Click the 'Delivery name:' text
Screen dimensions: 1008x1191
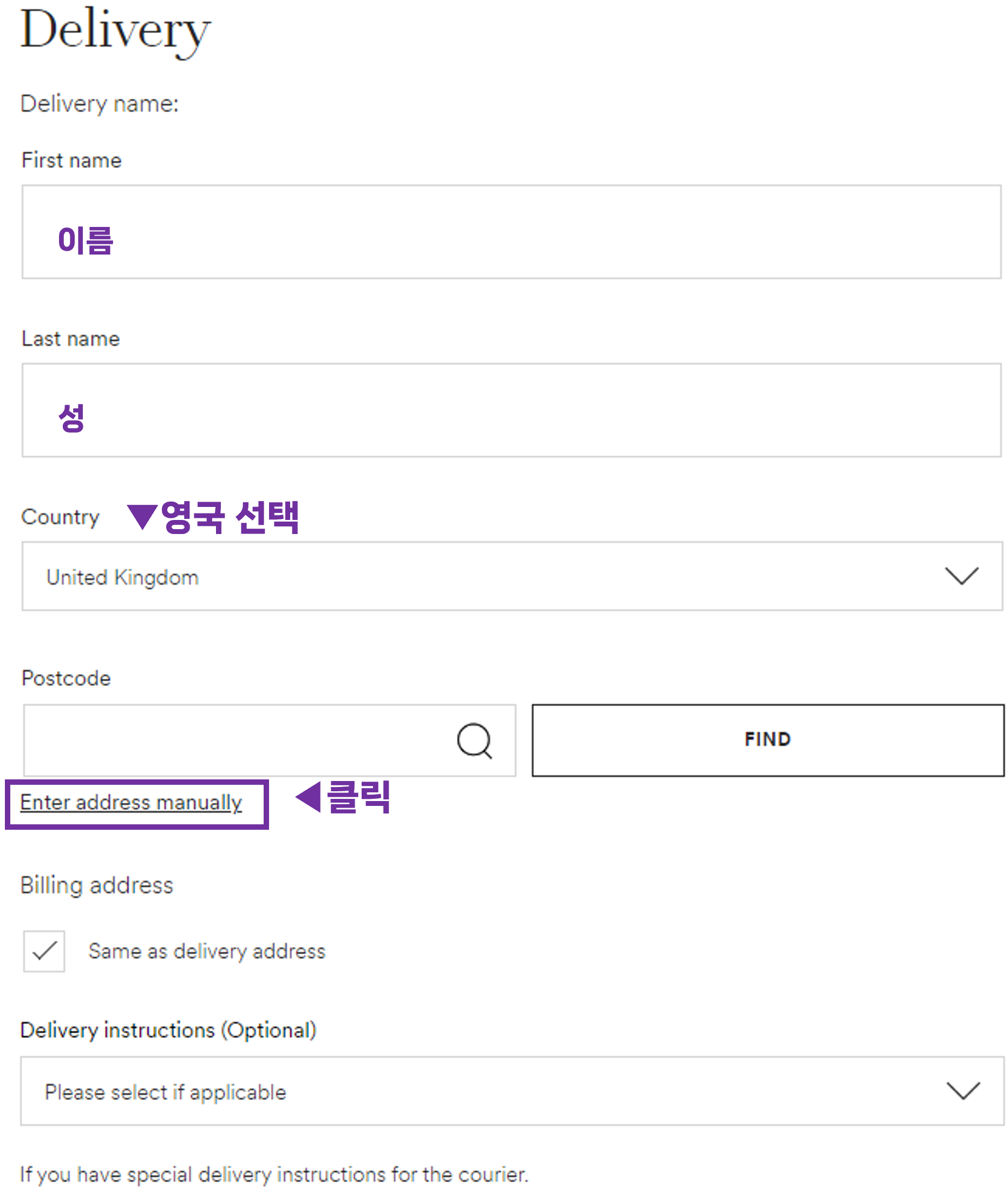pos(100,104)
